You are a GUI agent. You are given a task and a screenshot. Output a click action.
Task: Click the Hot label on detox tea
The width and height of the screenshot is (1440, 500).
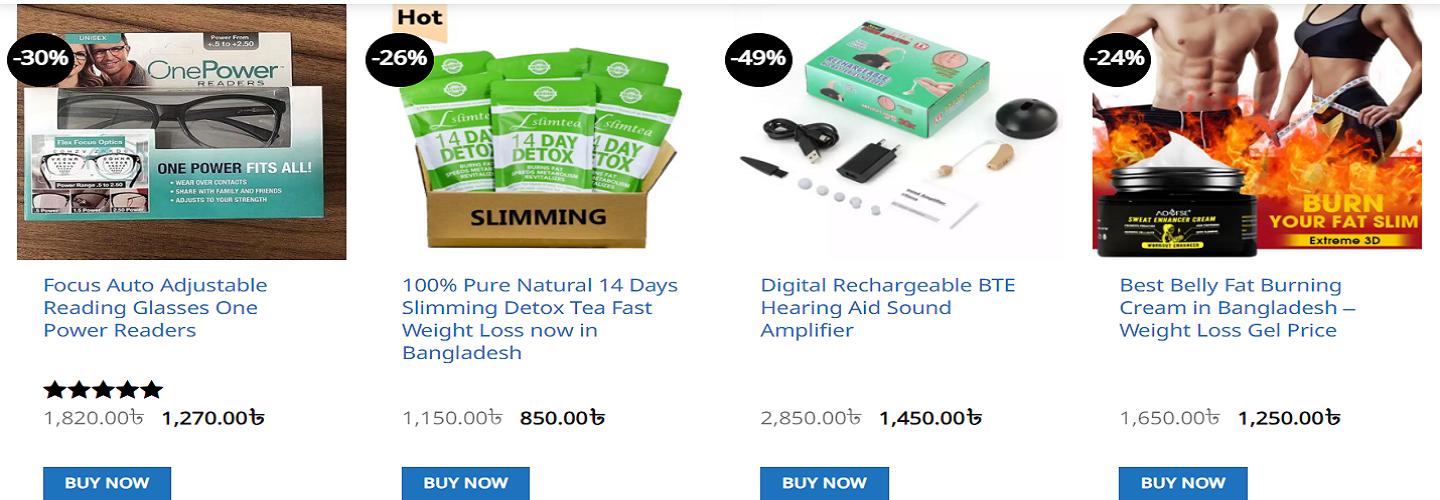420,17
